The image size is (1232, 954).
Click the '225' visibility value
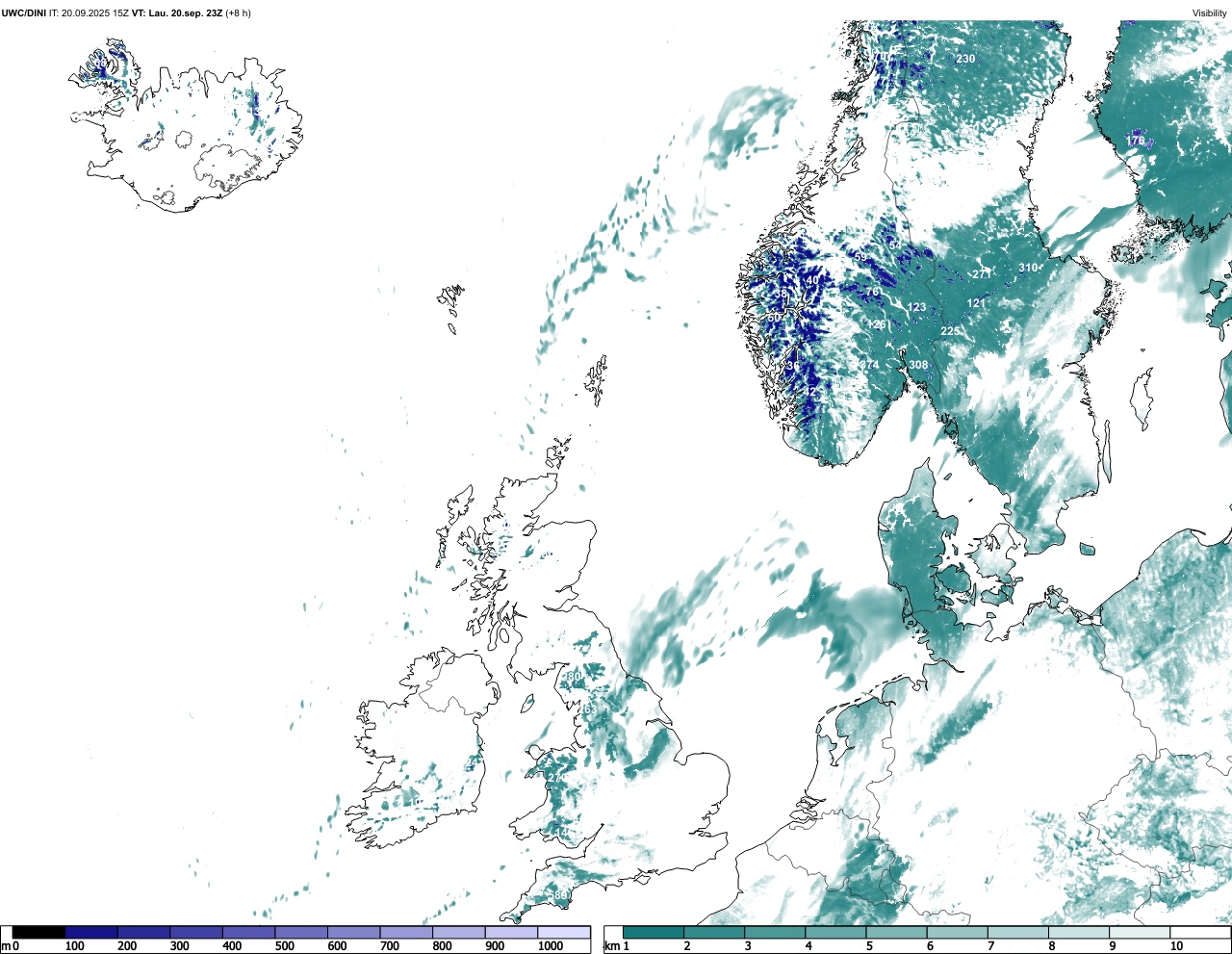950,331
